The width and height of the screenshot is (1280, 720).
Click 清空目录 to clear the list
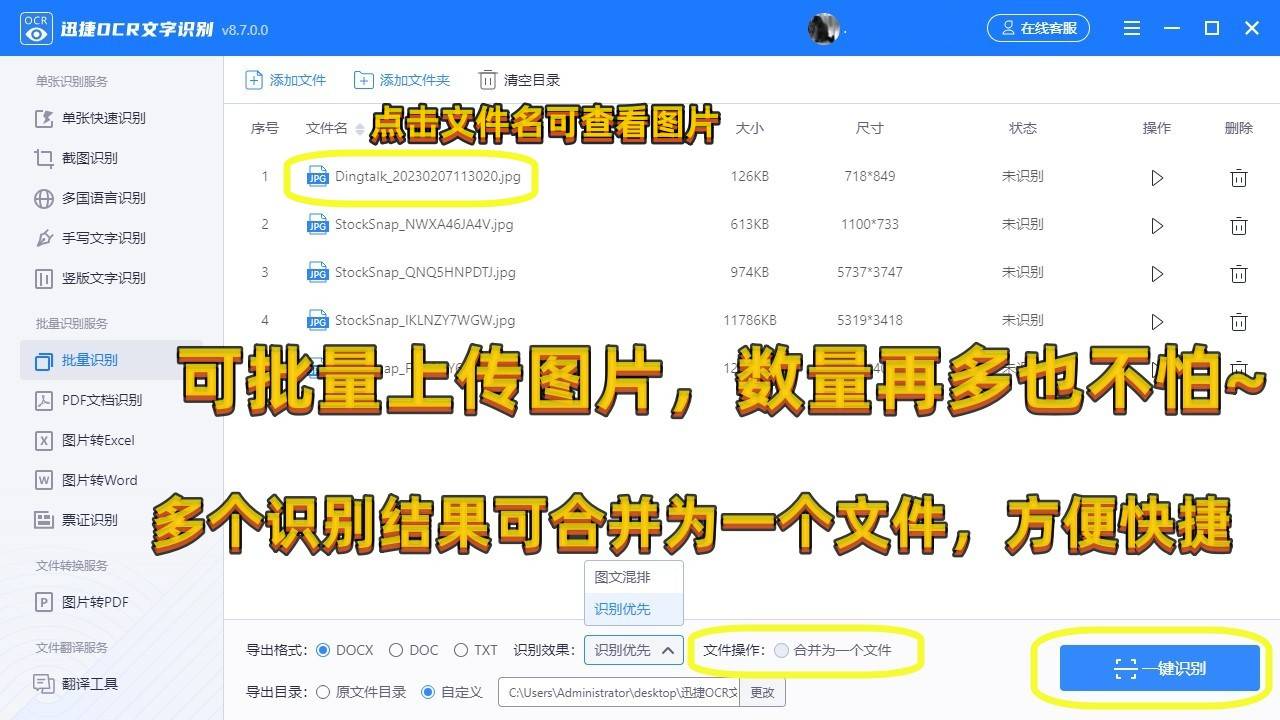pos(519,80)
